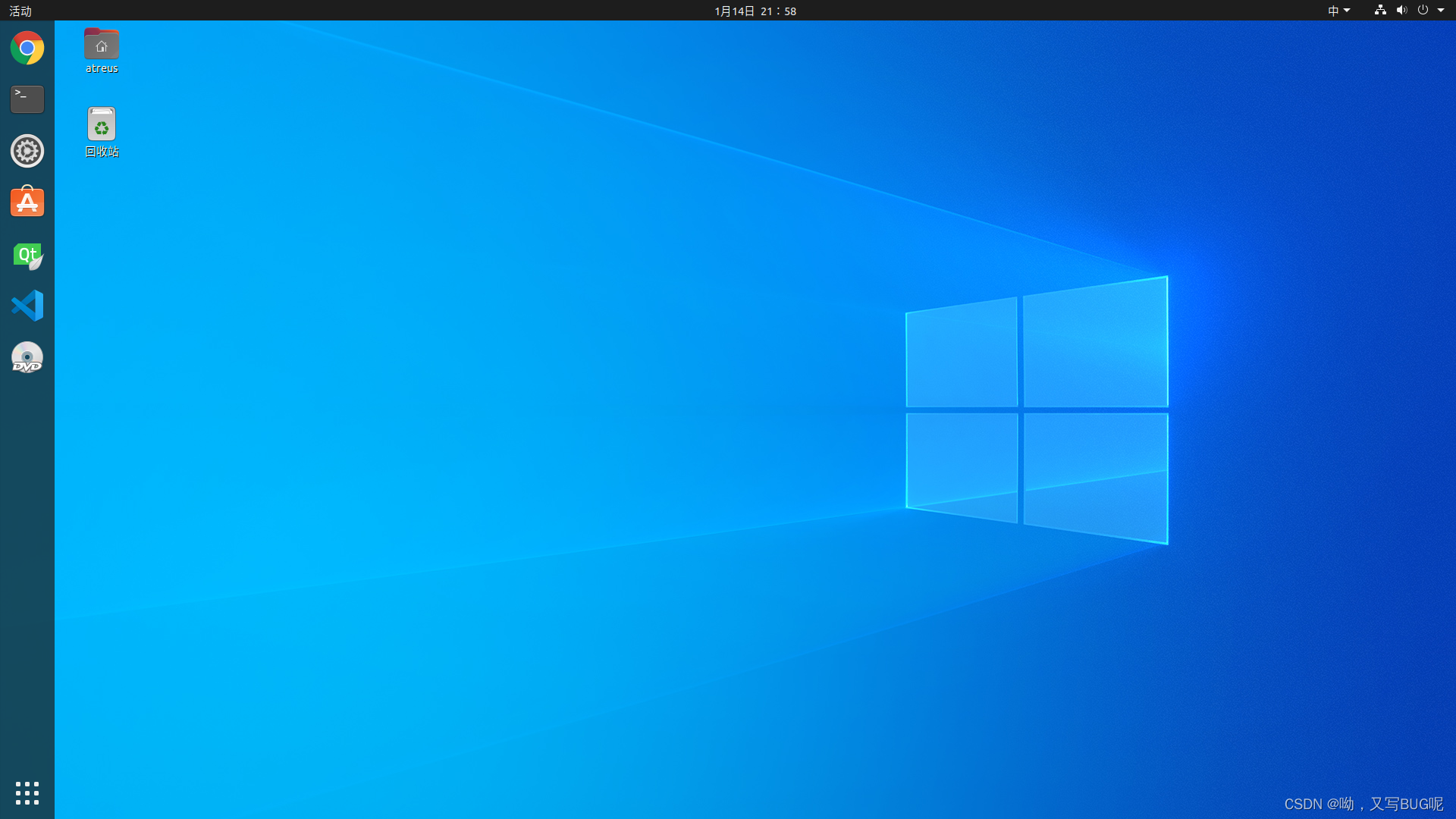The height and width of the screenshot is (819, 1456).
Task: Show all applications grid button
Action: [27, 792]
